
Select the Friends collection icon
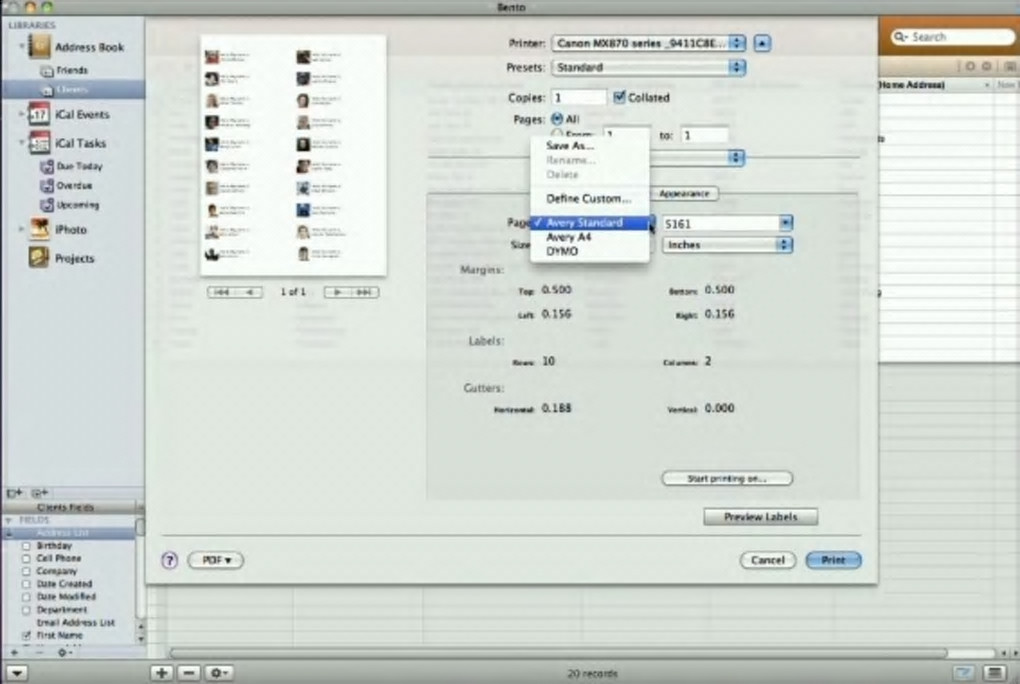[46, 70]
